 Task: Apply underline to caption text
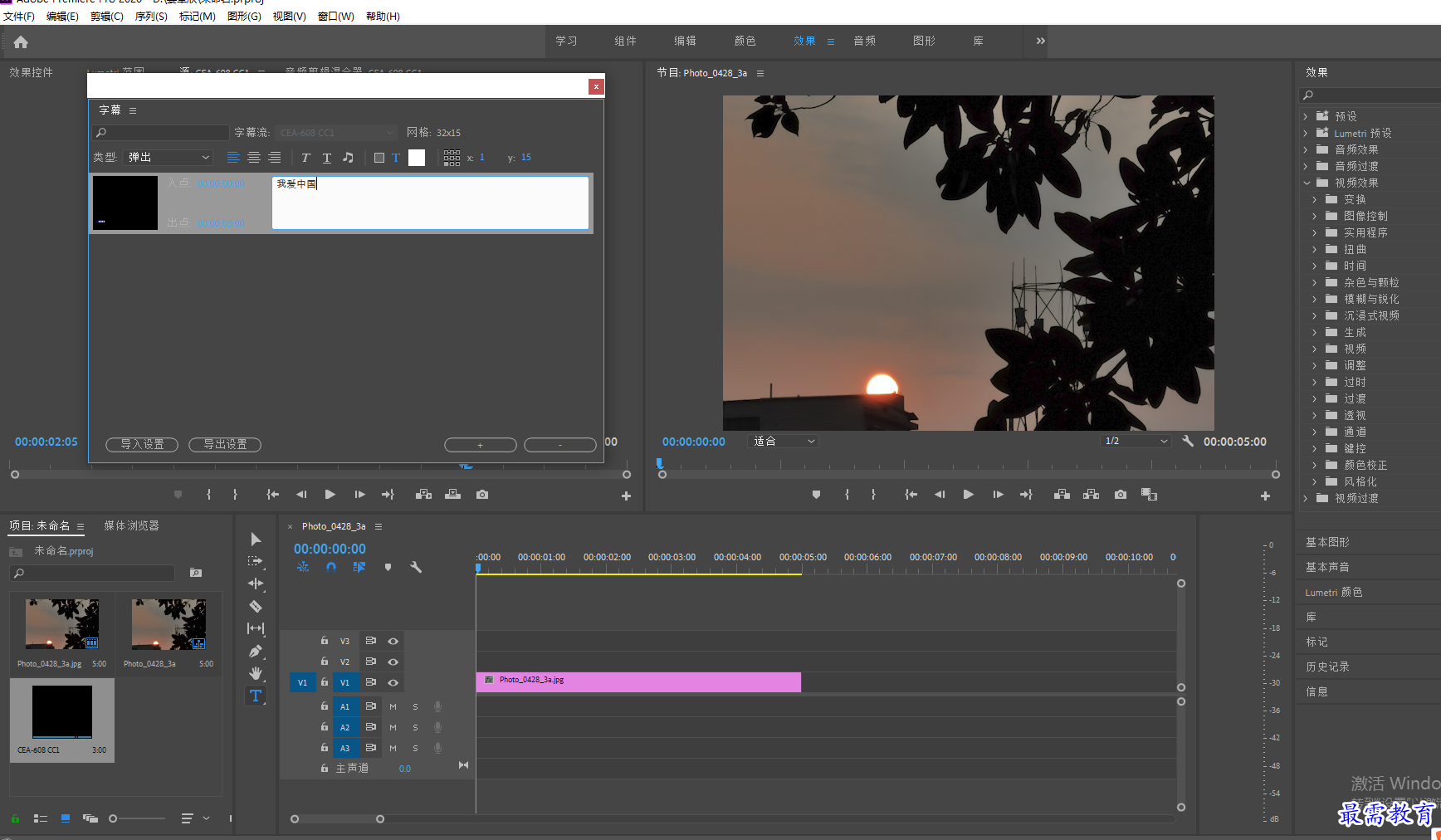[x=326, y=158]
